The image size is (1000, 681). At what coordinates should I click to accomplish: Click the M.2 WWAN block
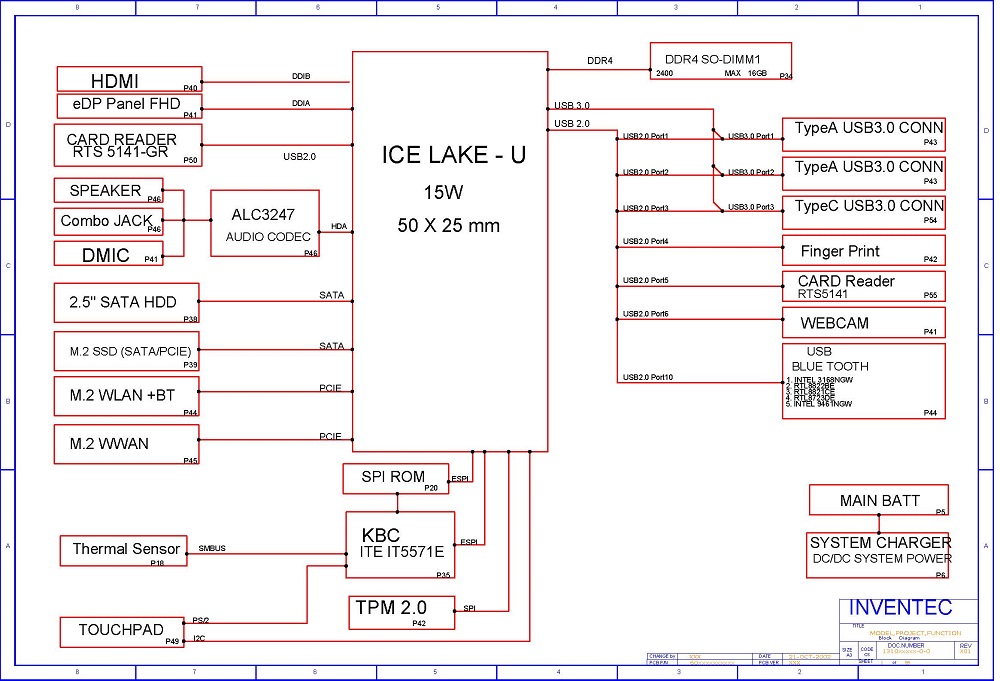tap(127, 444)
